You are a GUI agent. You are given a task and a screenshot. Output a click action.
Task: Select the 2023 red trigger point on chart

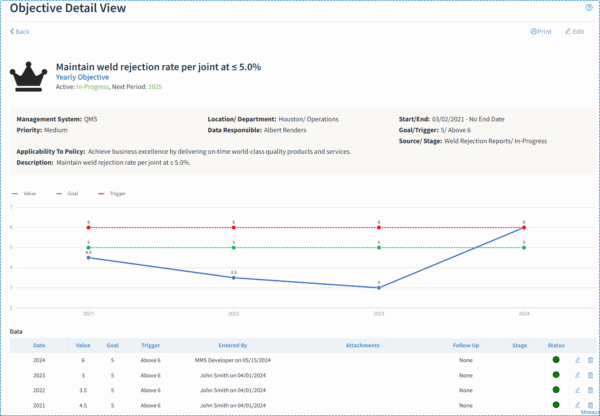pos(379,227)
